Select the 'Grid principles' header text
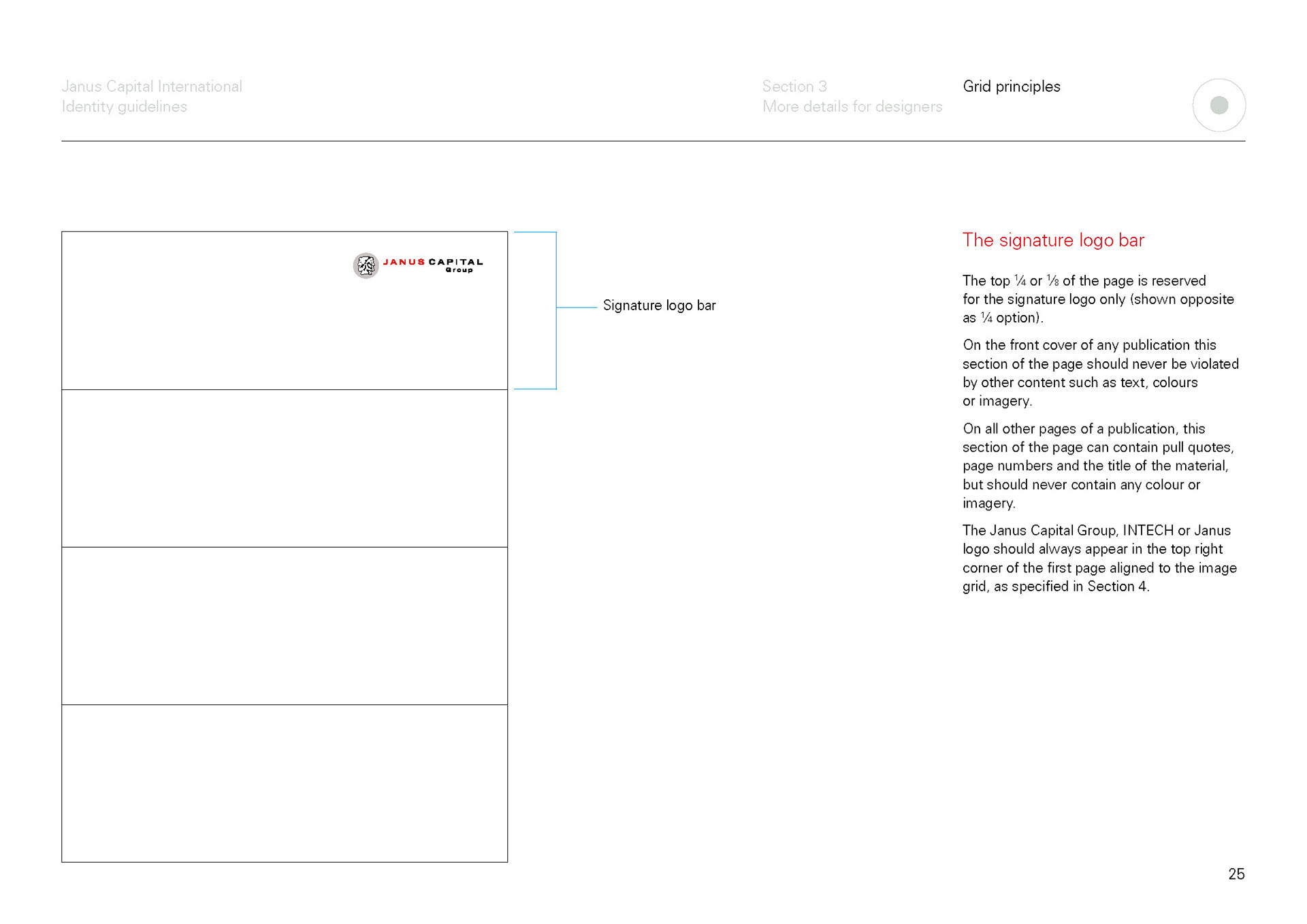This screenshot has width=1307, height=924. (x=1011, y=86)
